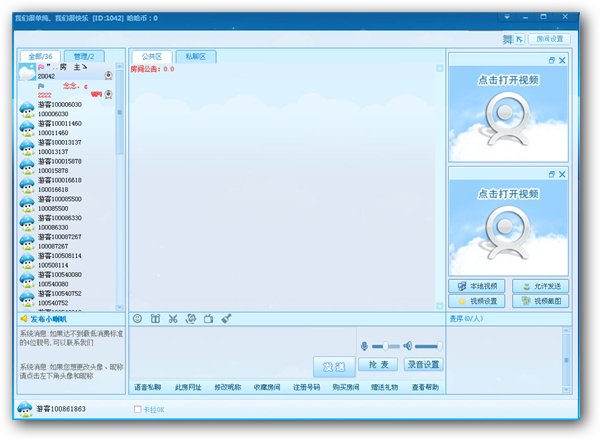
Task: Open the title bar dropdown menu arrow
Action: [x=507, y=18]
